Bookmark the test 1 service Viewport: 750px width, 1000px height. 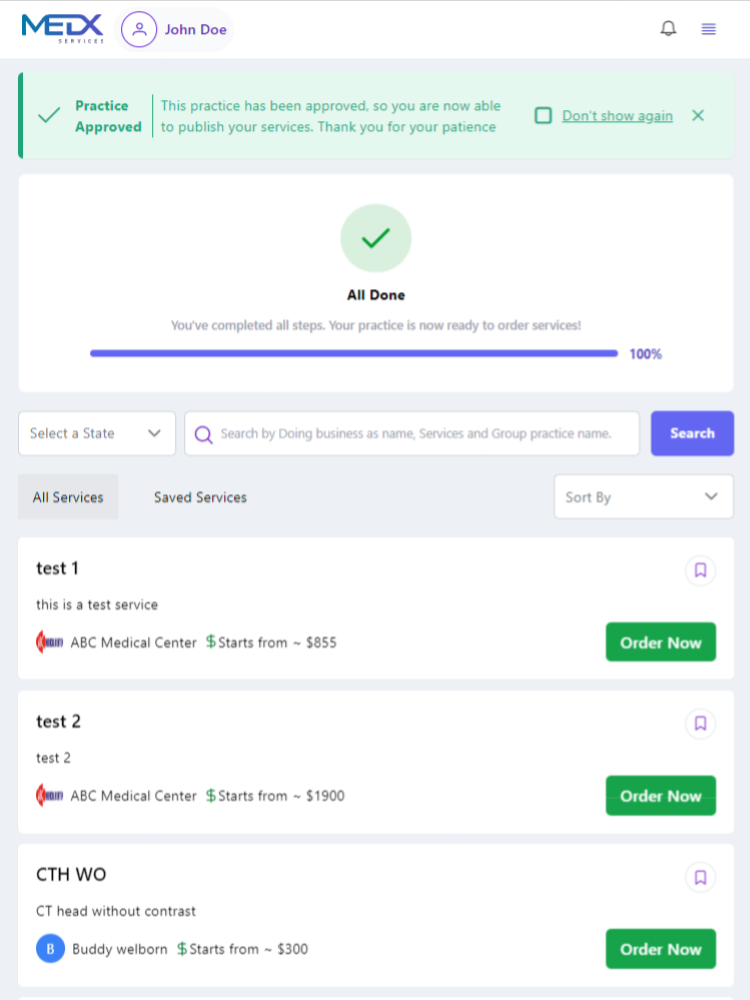point(700,570)
